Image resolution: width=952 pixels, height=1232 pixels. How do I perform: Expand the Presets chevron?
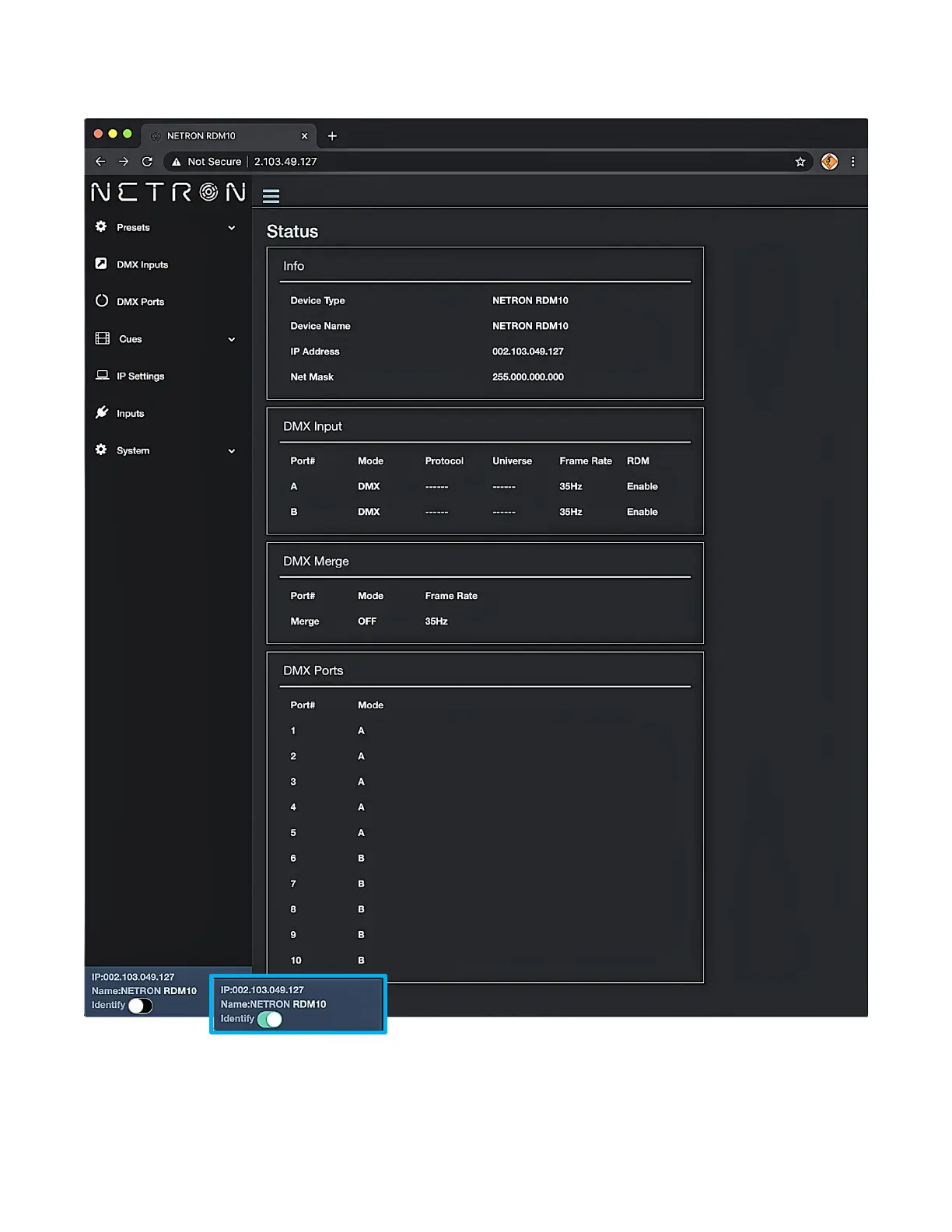pos(232,228)
